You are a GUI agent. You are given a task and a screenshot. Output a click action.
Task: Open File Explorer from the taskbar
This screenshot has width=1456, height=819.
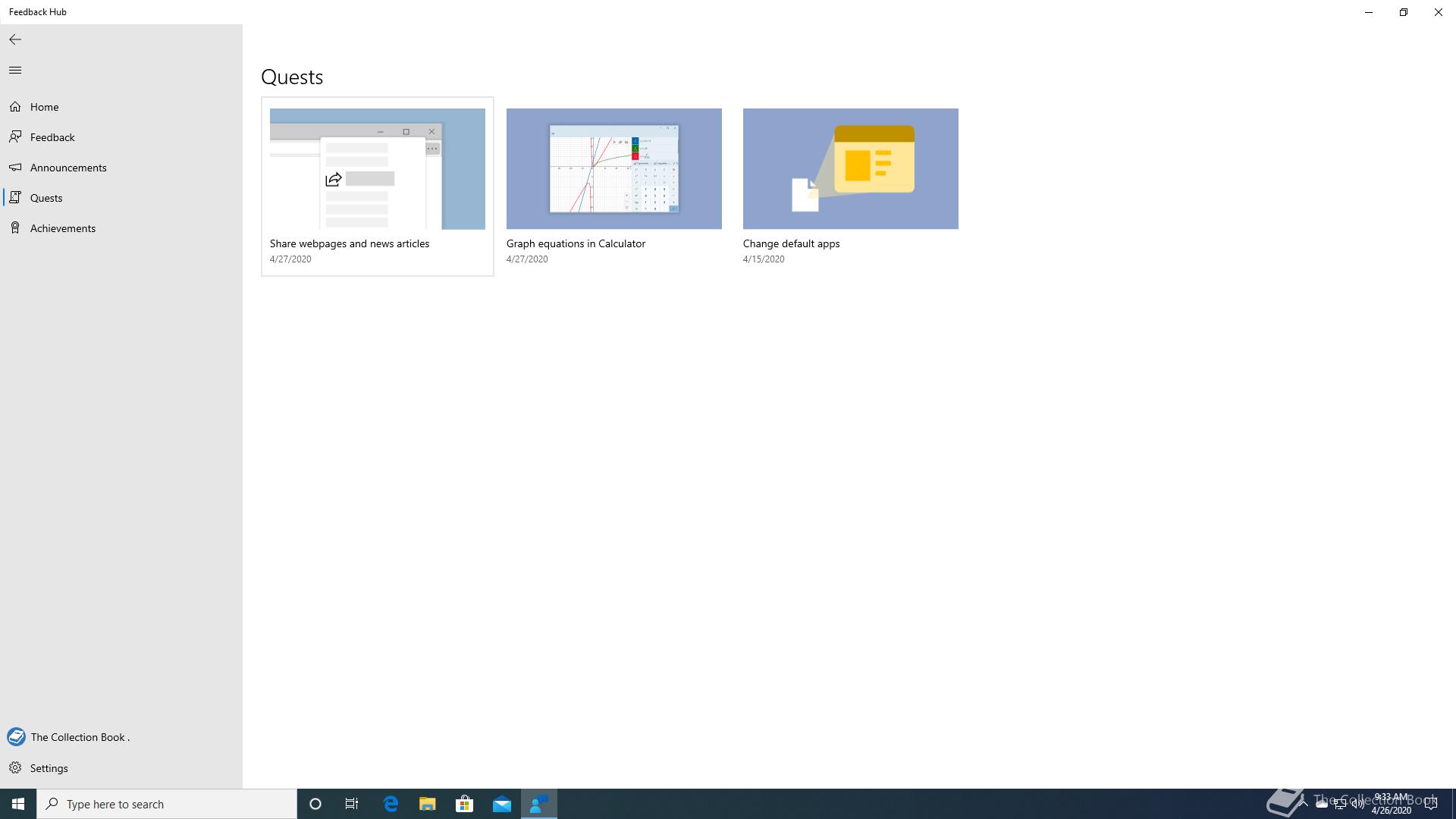[428, 804]
